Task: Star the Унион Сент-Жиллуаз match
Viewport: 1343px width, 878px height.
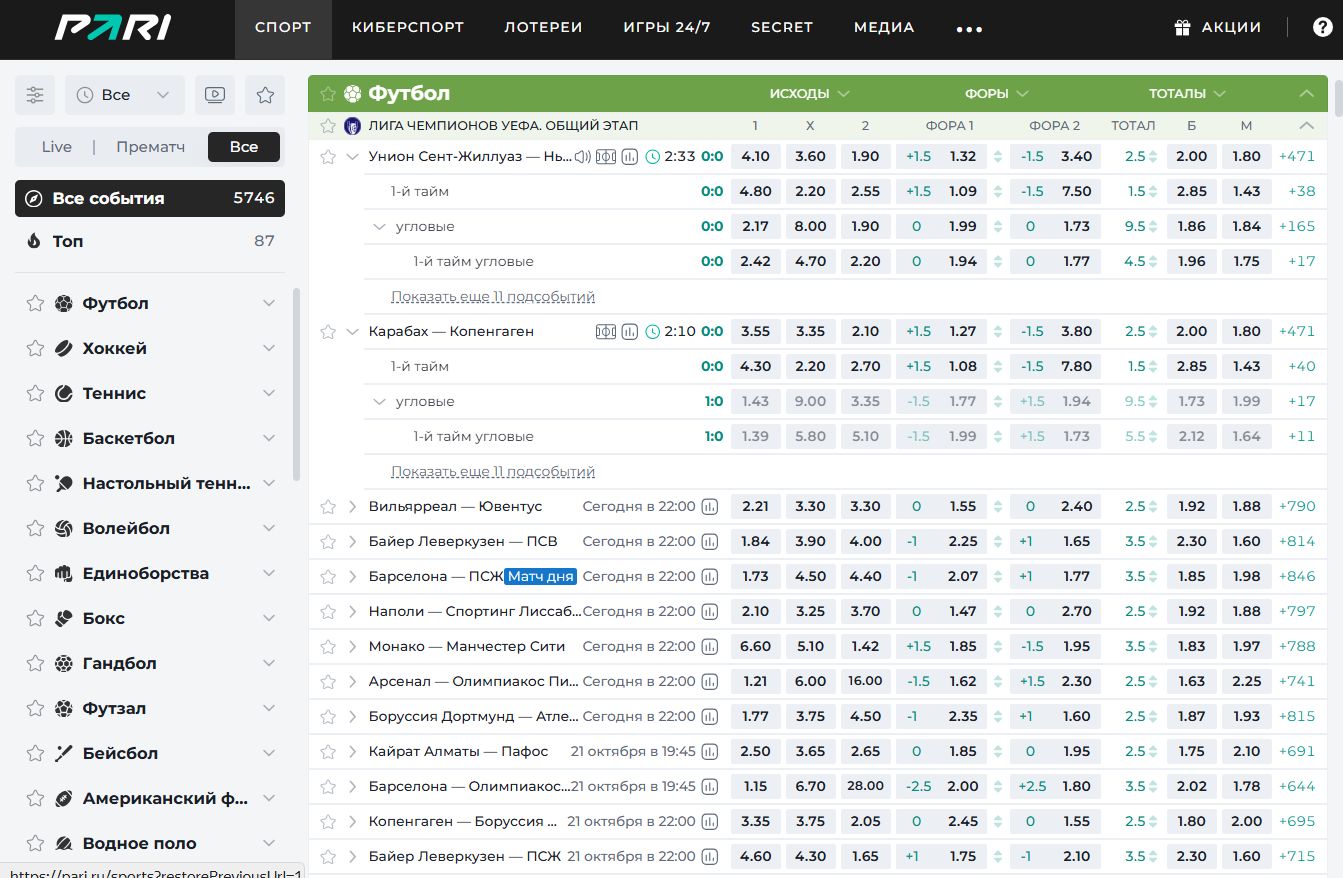Action: (x=328, y=157)
